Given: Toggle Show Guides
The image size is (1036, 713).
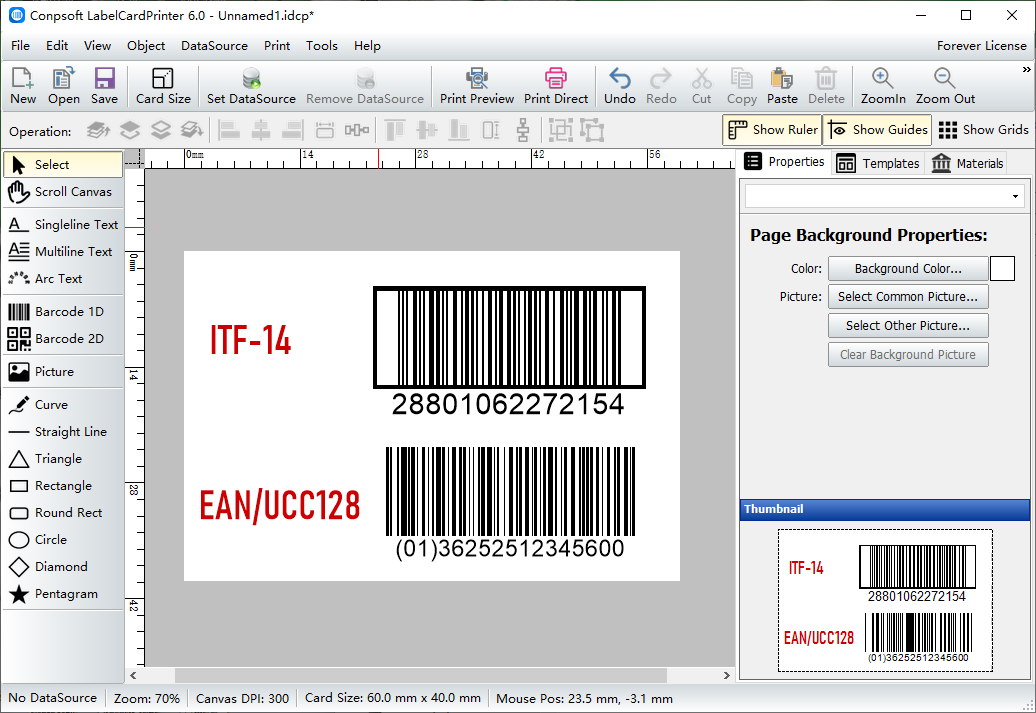Looking at the screenshot, I should tap(877, 130).
